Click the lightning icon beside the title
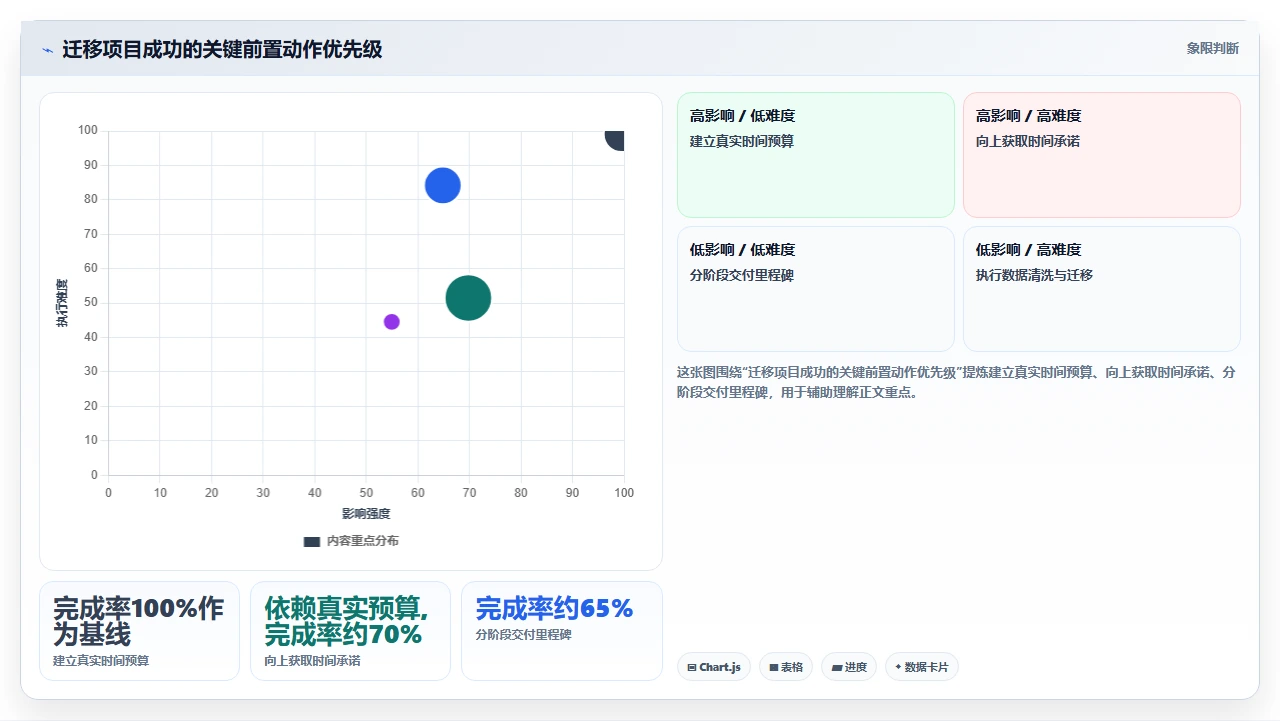1280x721 pixels. tap(48, 50)
